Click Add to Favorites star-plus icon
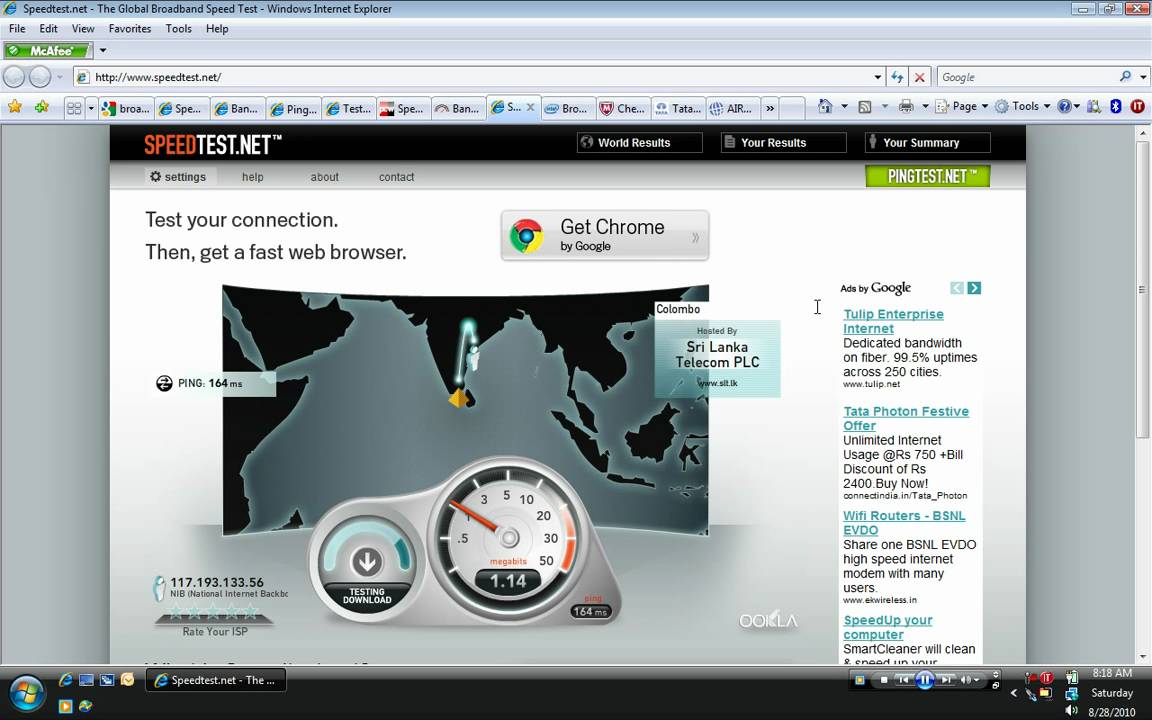The image size is (1152, 720). (x=42, y=107)
